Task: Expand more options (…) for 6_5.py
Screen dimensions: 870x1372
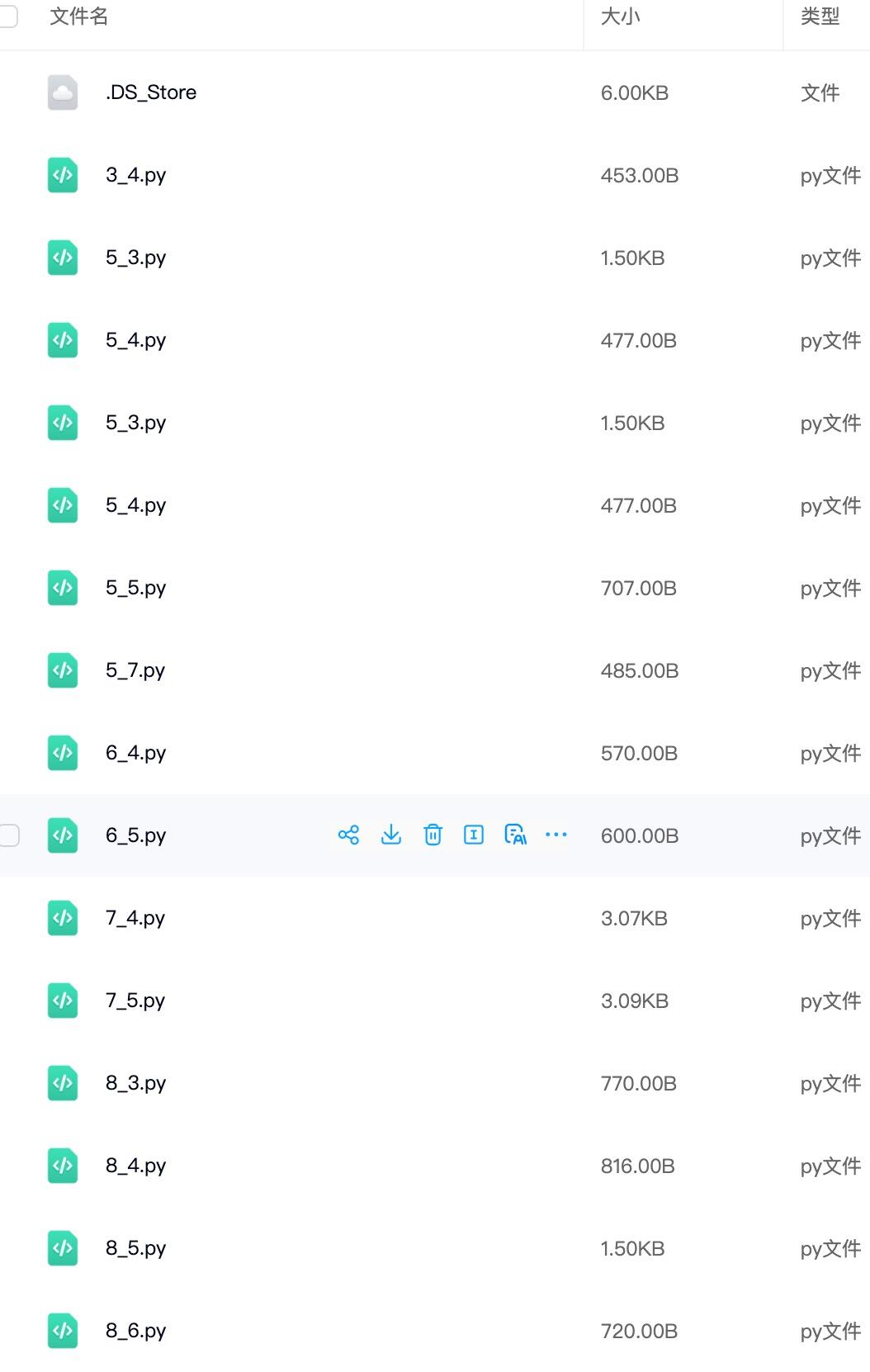Action: pos(556,835)
